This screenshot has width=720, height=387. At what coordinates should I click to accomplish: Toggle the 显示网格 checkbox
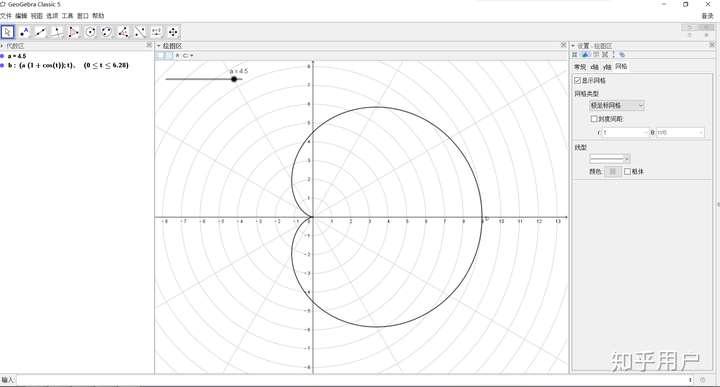578,80
